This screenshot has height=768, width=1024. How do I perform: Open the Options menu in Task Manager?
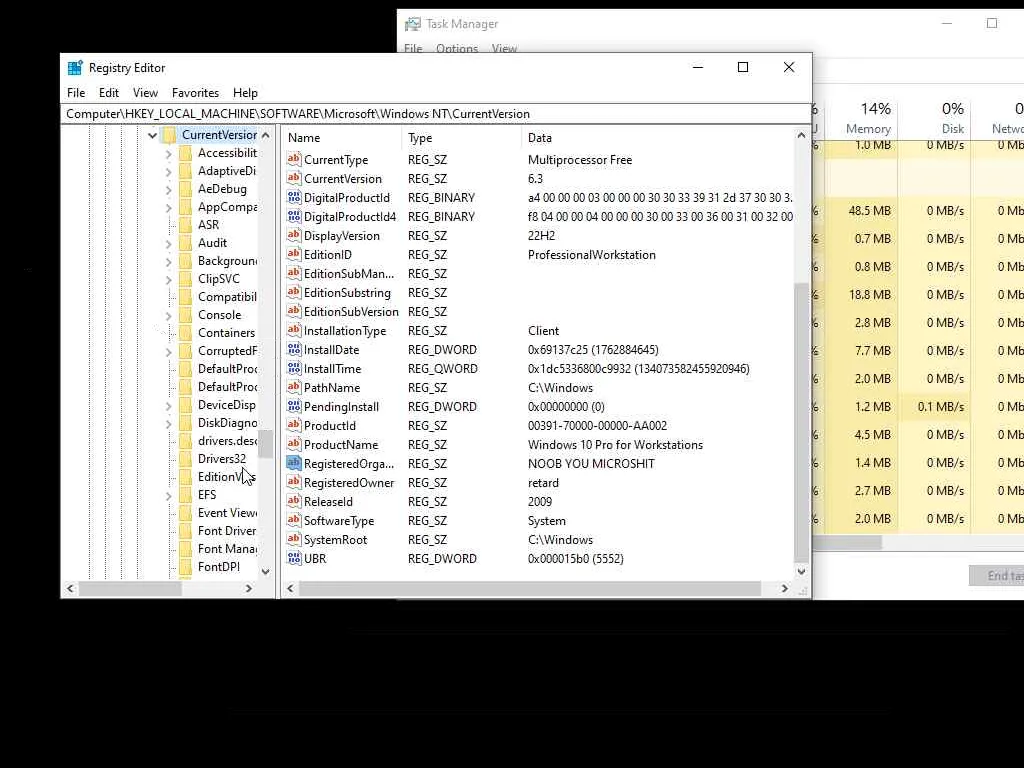(x=456, y=49)
